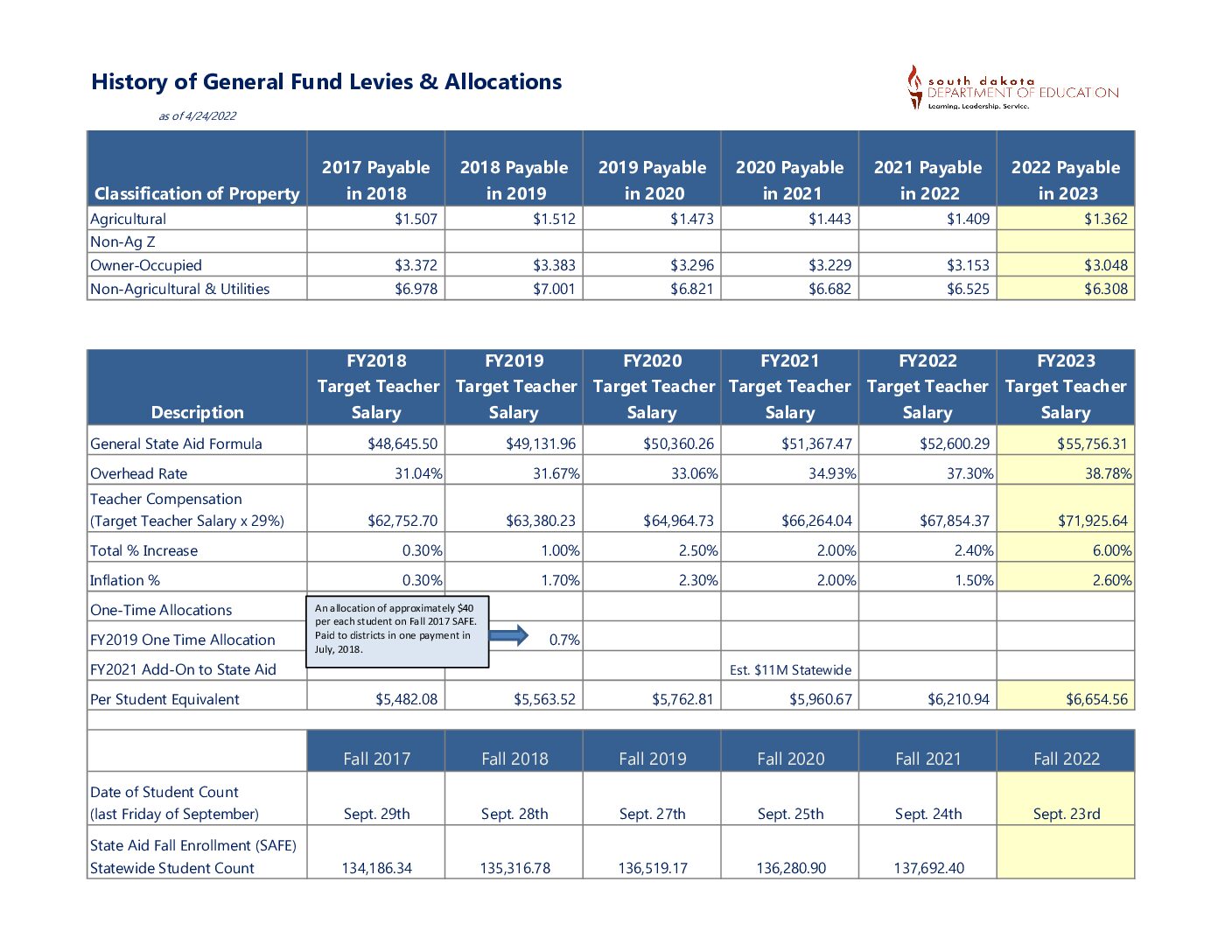
Task: Click the Owner-Occupied 2017 value $3.372
Action: pyautogui.click(x=416, y=265)
